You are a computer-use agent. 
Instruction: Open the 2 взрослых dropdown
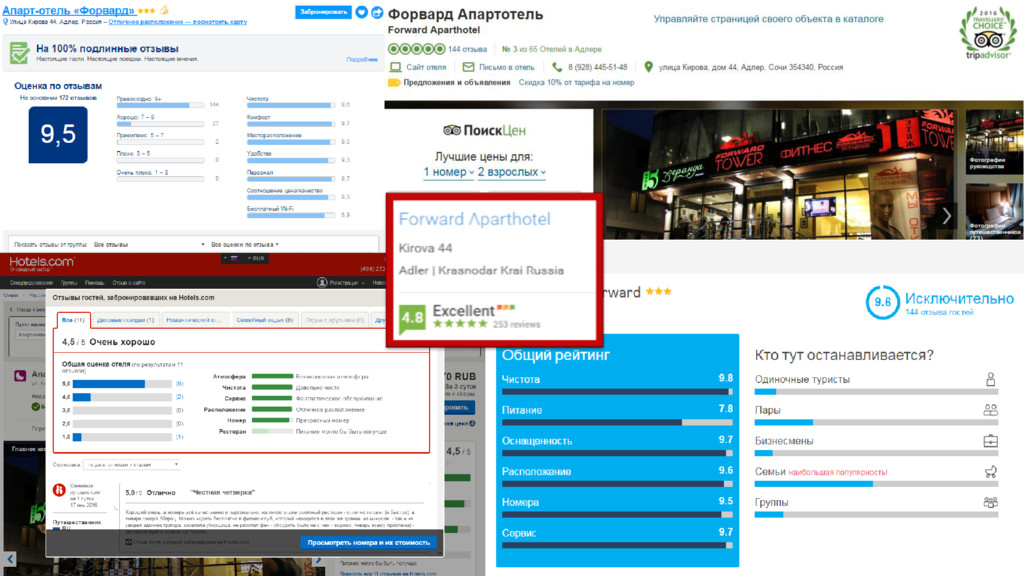511,172
